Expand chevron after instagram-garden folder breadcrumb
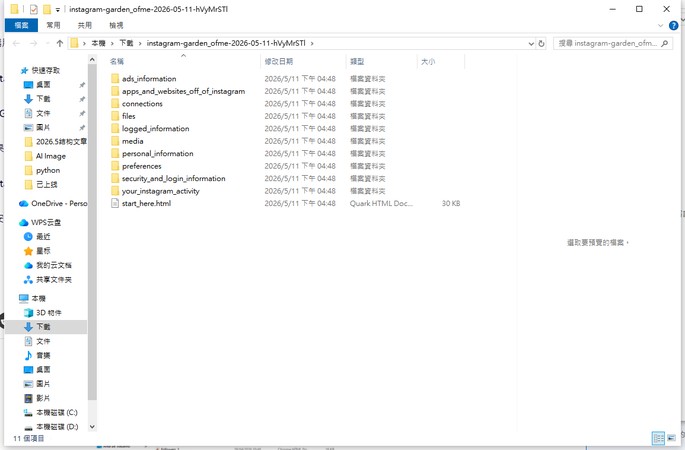The height and width of the screenshot is (450, 685). click(312, 43)
